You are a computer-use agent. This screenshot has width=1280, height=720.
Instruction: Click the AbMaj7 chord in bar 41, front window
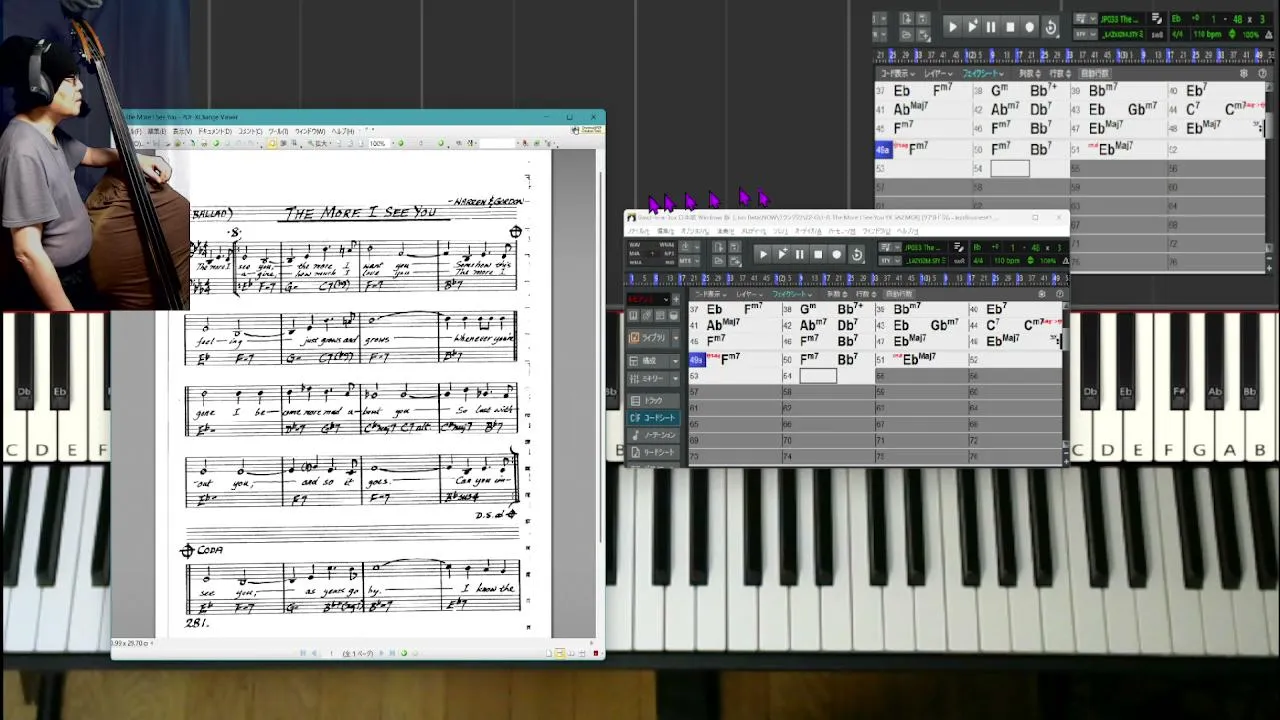pos(723,326)
